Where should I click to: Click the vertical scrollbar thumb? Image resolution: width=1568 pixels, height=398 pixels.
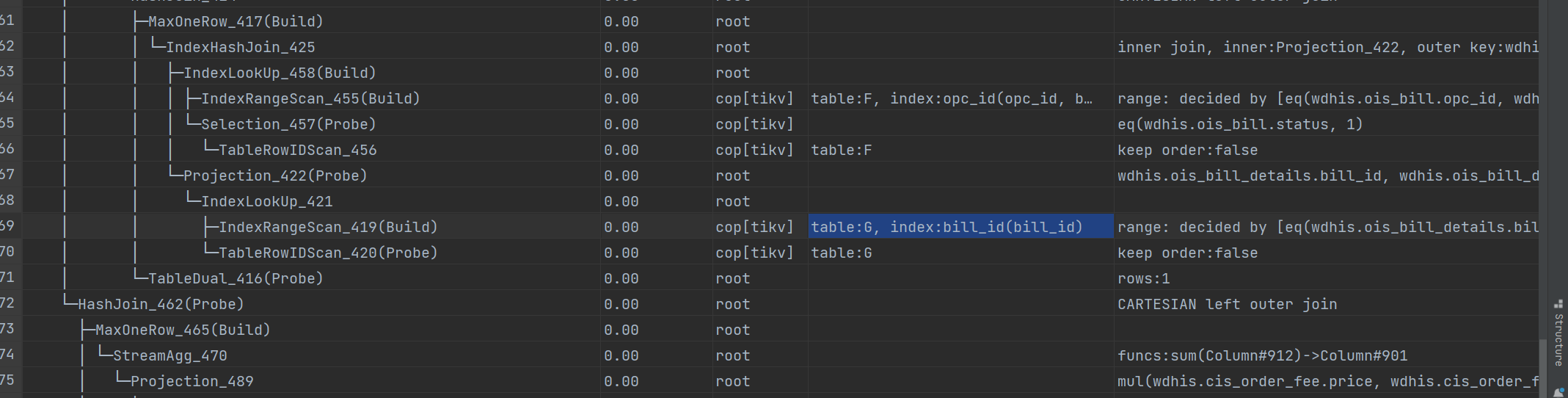coord(1543,367)
